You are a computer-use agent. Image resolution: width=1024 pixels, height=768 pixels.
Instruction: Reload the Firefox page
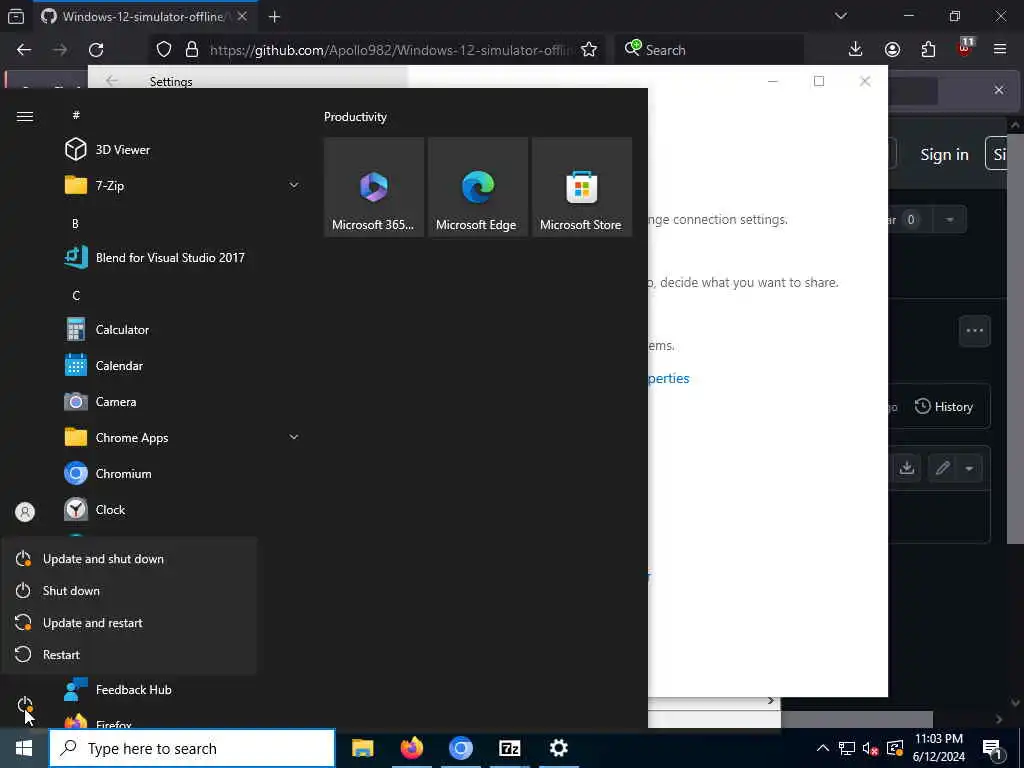(x=96, y=50)
